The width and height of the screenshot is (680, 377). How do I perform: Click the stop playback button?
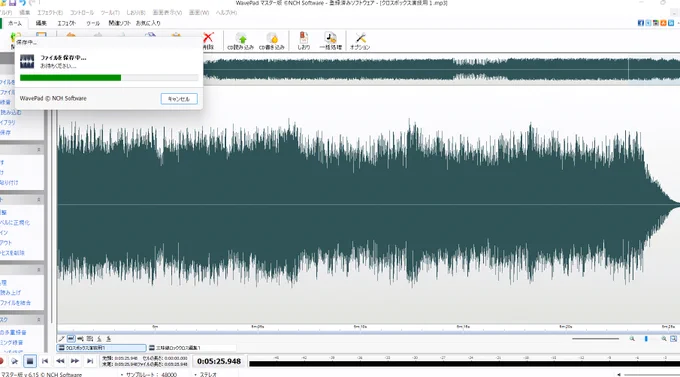(29, 361)
